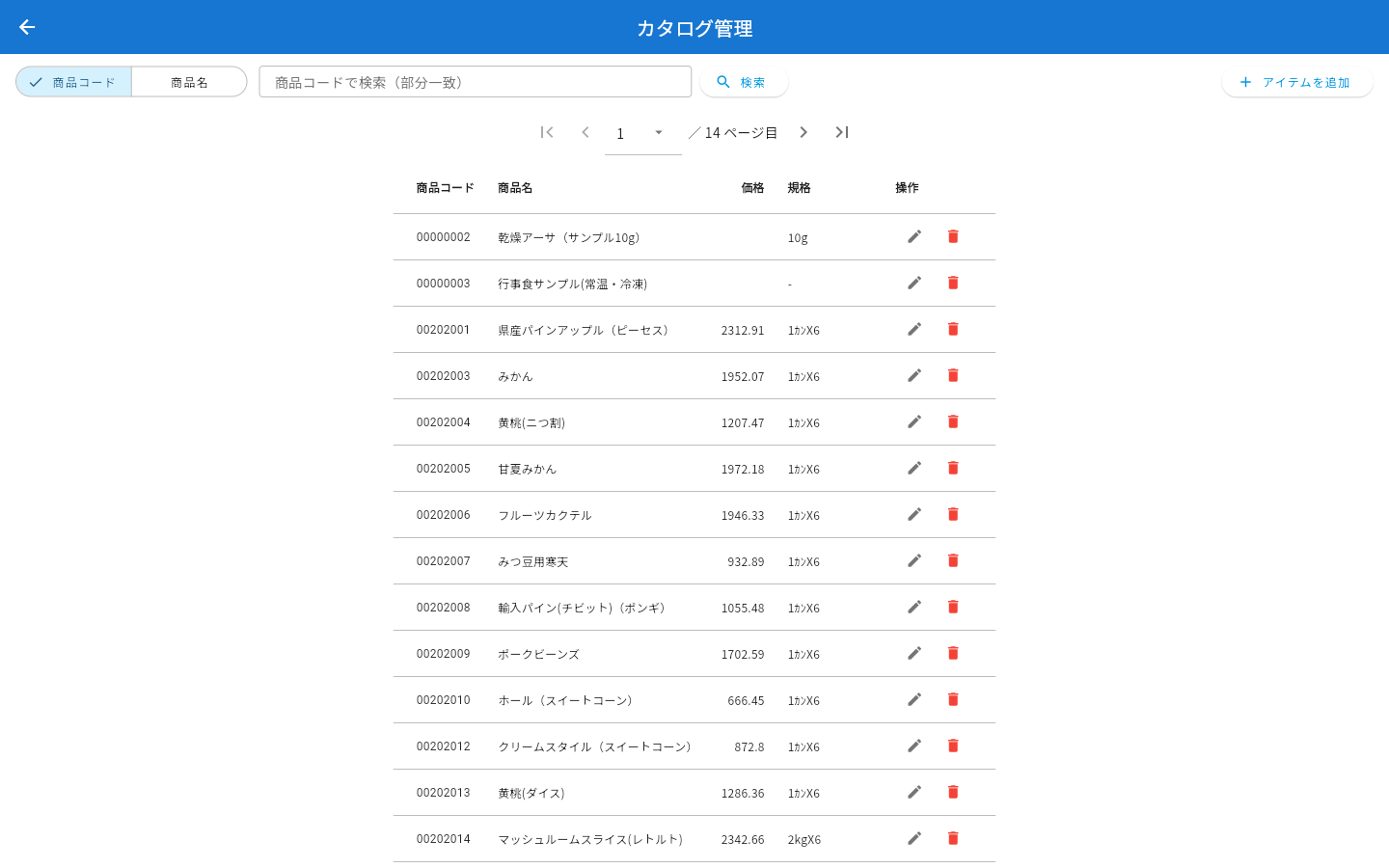Edit item 00202008 輸入パイン

[914, 607]
